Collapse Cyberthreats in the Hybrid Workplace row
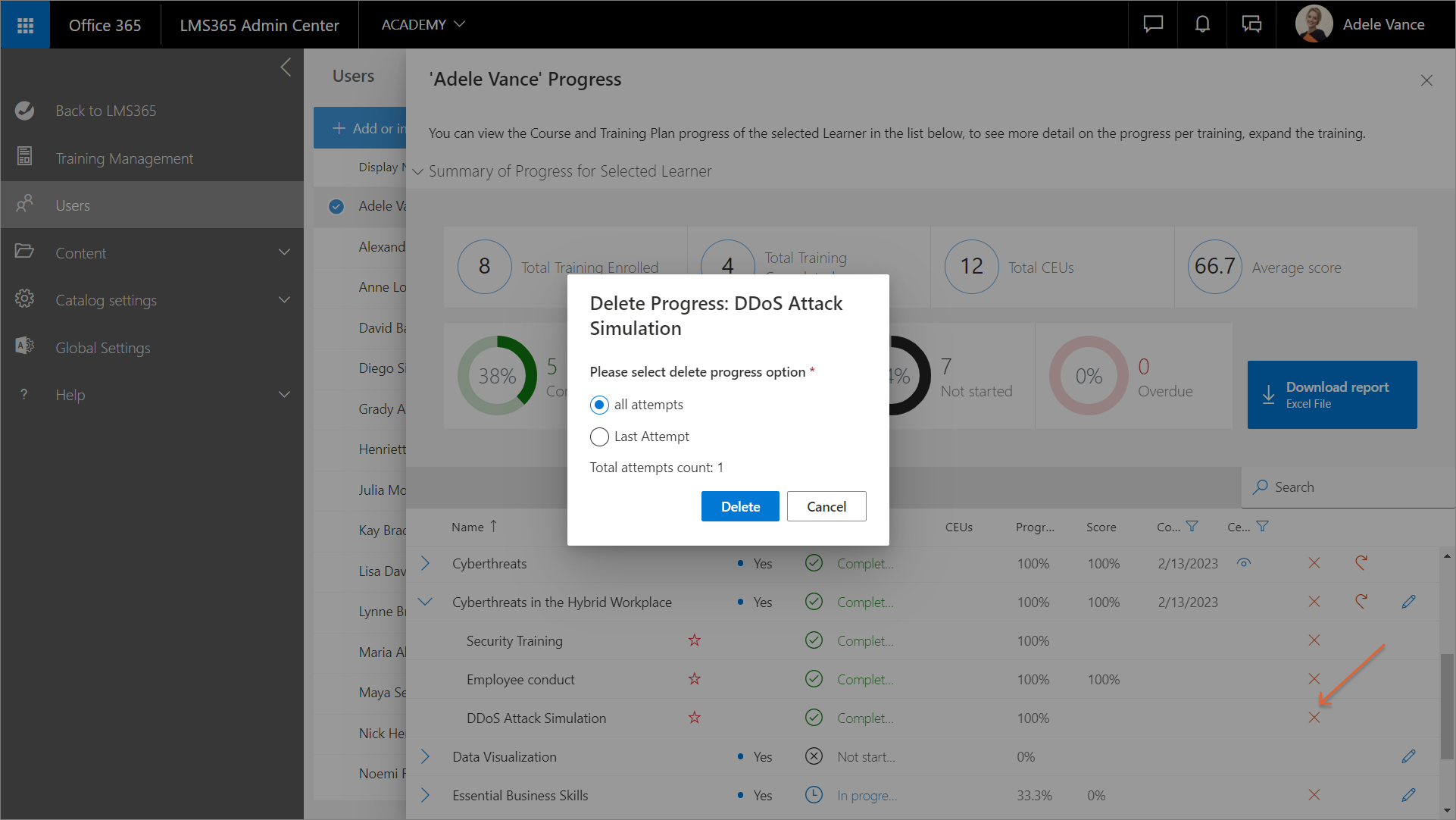 click(x=425, y=602)
